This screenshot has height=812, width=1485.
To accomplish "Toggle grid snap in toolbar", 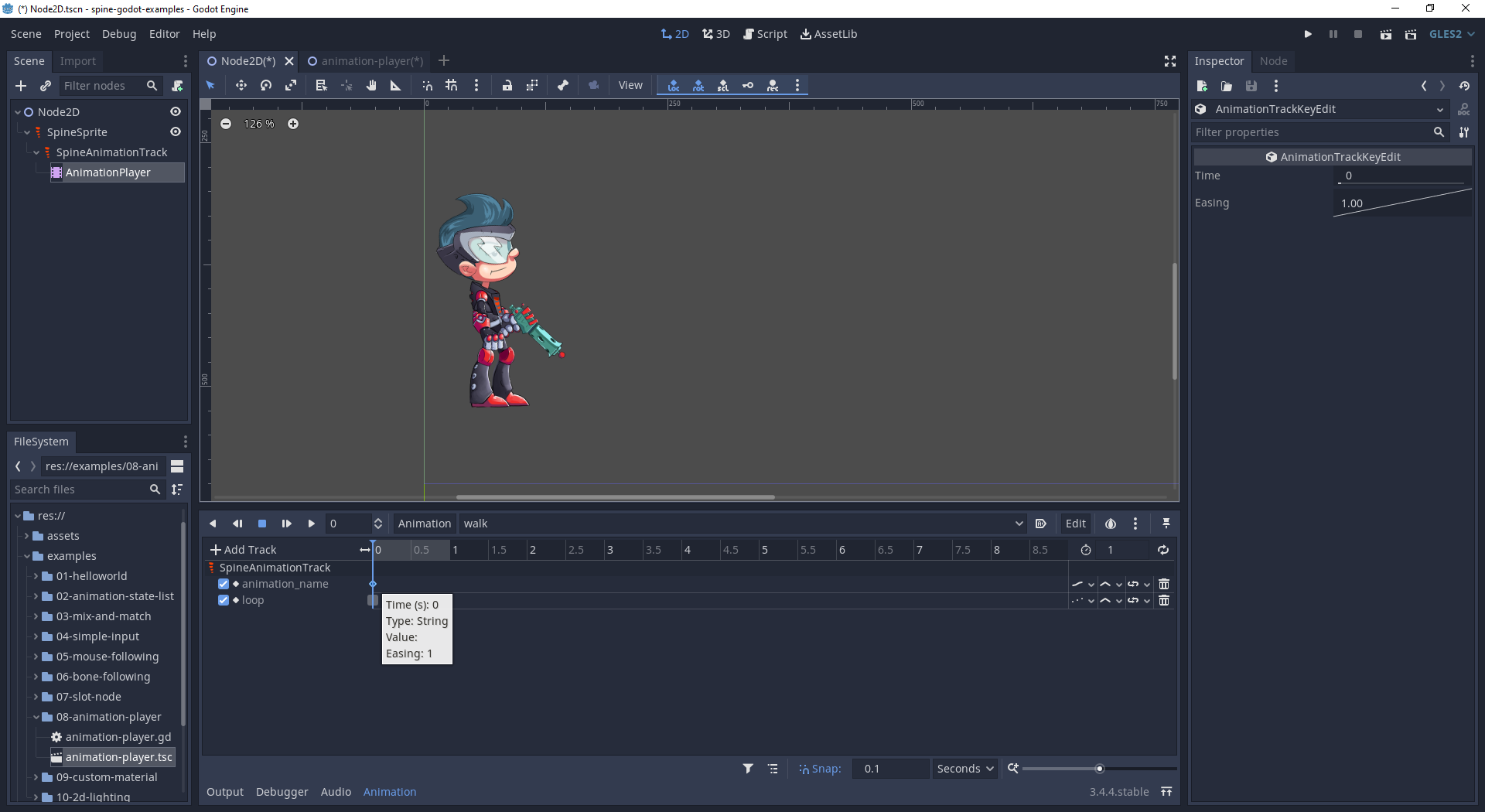I will (x=452, y=85).
